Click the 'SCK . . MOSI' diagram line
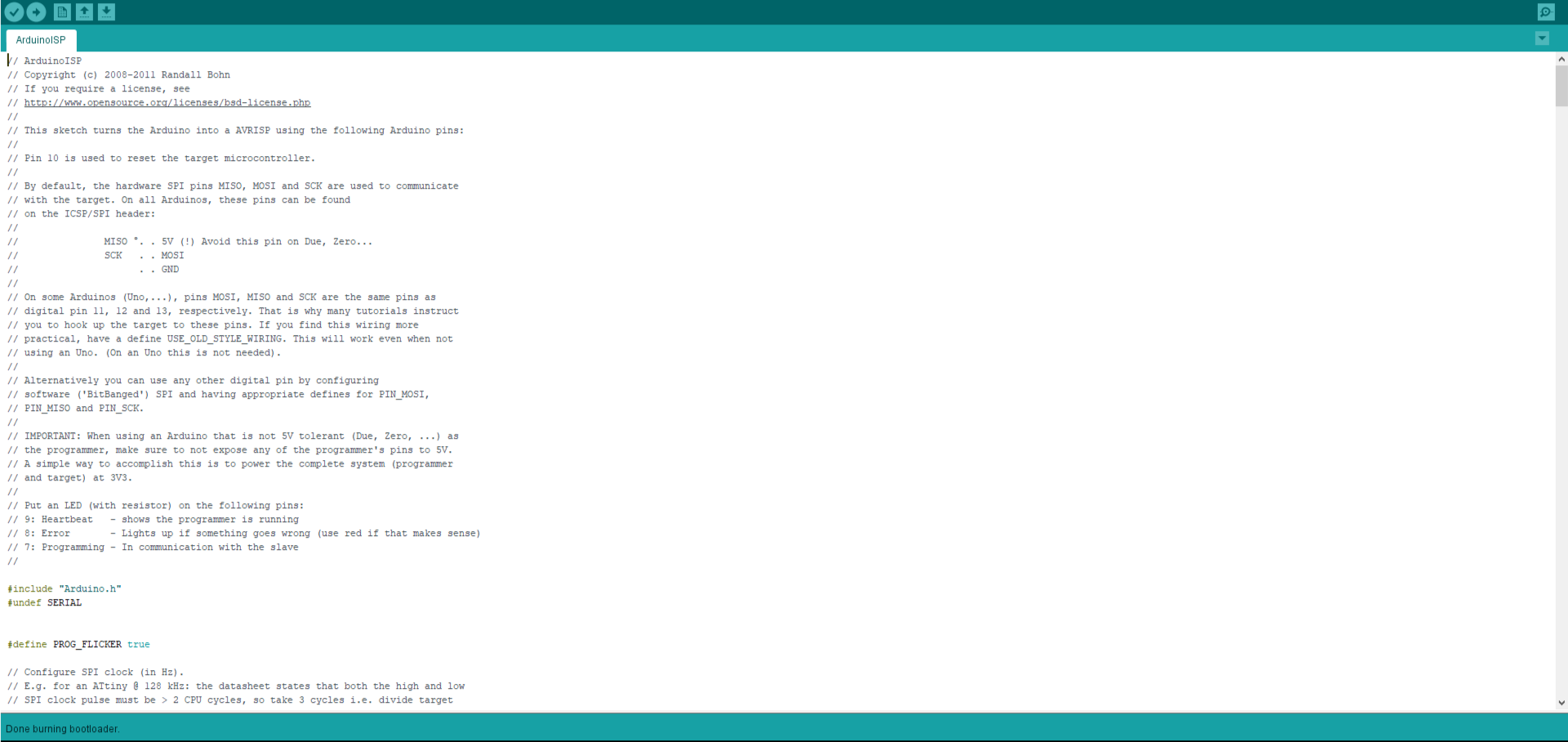Viewport: 1568px width, 742px height. point(96,256)
